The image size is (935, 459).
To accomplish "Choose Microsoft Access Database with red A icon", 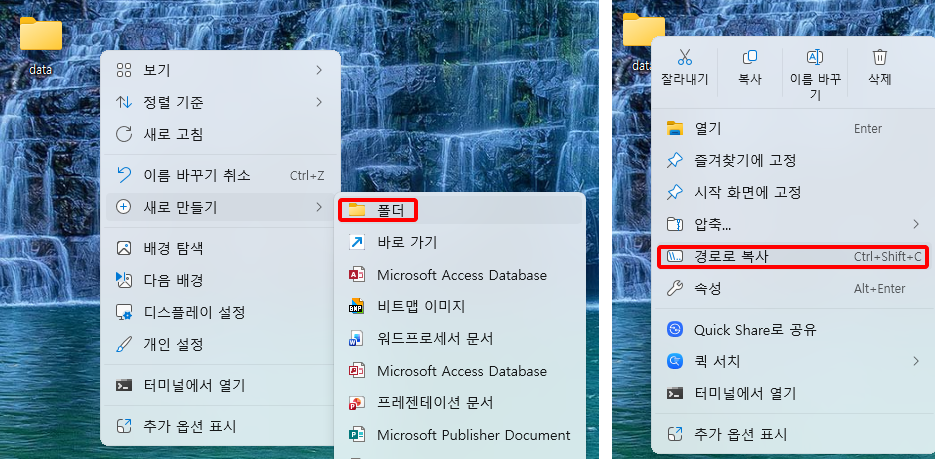I will click(x=460, y=275).
